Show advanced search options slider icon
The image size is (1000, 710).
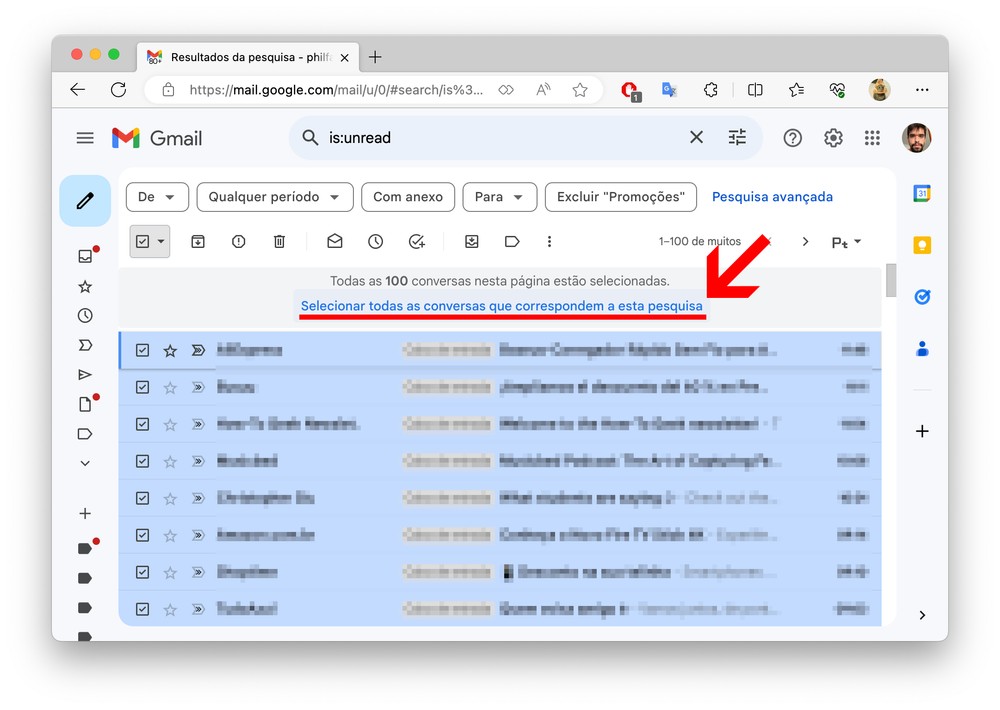(737, 137)
